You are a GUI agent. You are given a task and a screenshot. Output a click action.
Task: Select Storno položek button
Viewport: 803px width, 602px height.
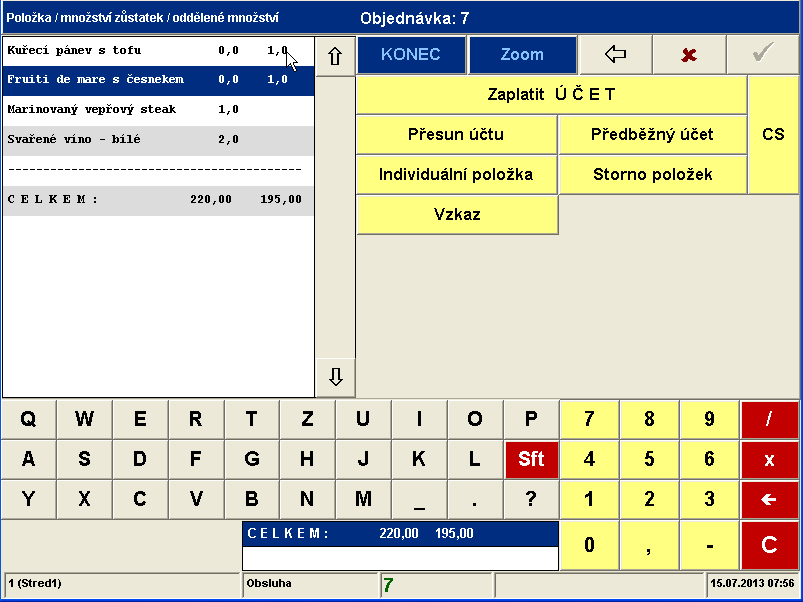(652, 174)
